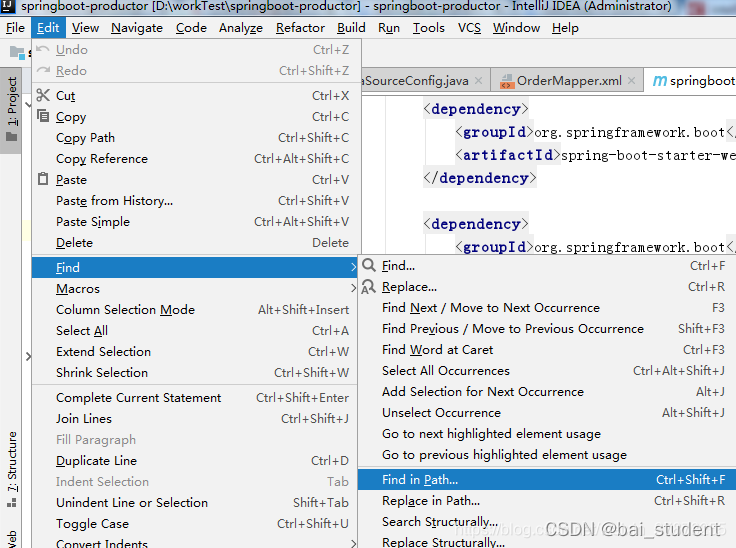Choose Find Next / Move to Next Occurrence
This screenshot has height=548, width=736.
[547, 308]
